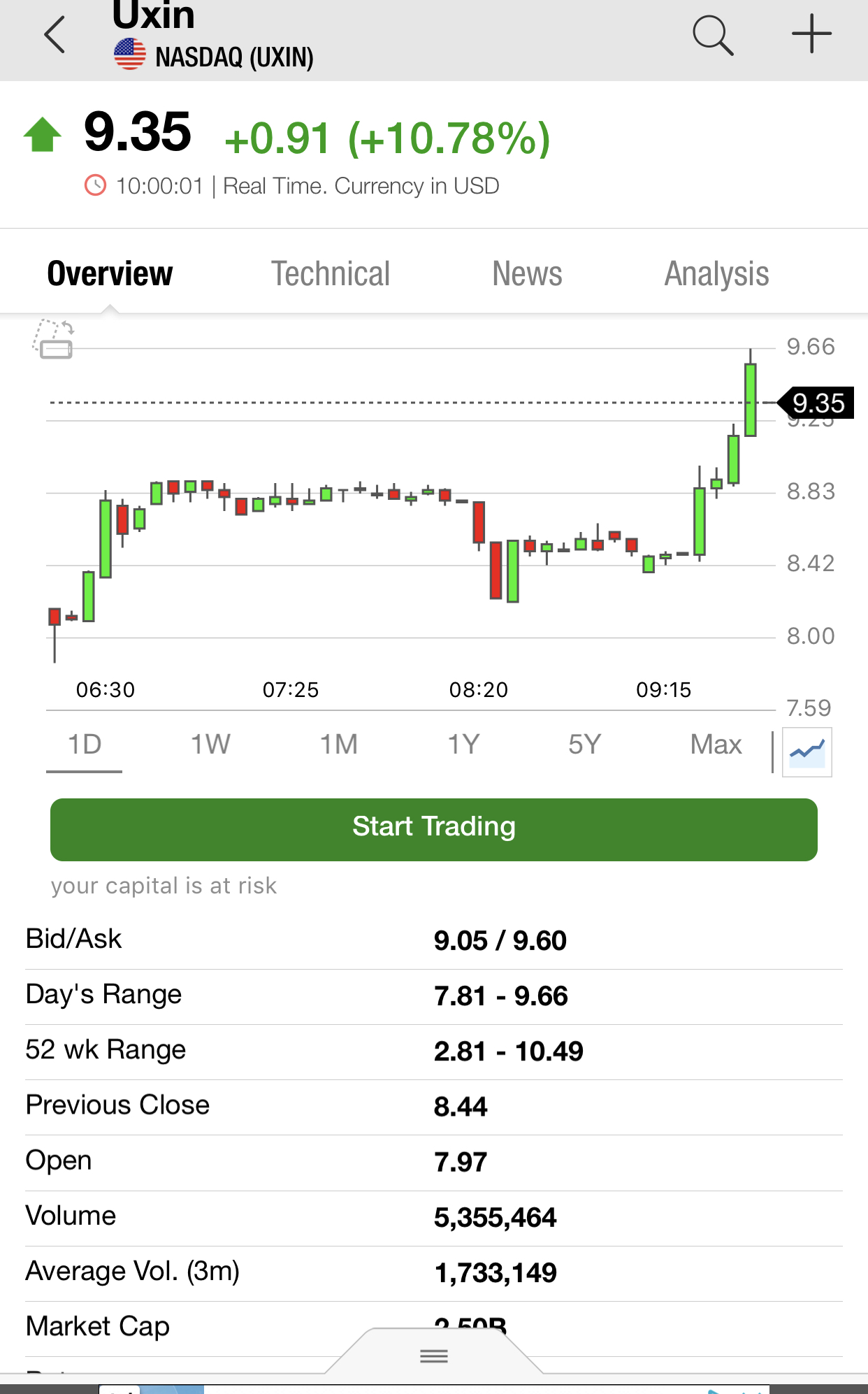Switch to the News tab

pyautogui.click(x=527, y=273)
